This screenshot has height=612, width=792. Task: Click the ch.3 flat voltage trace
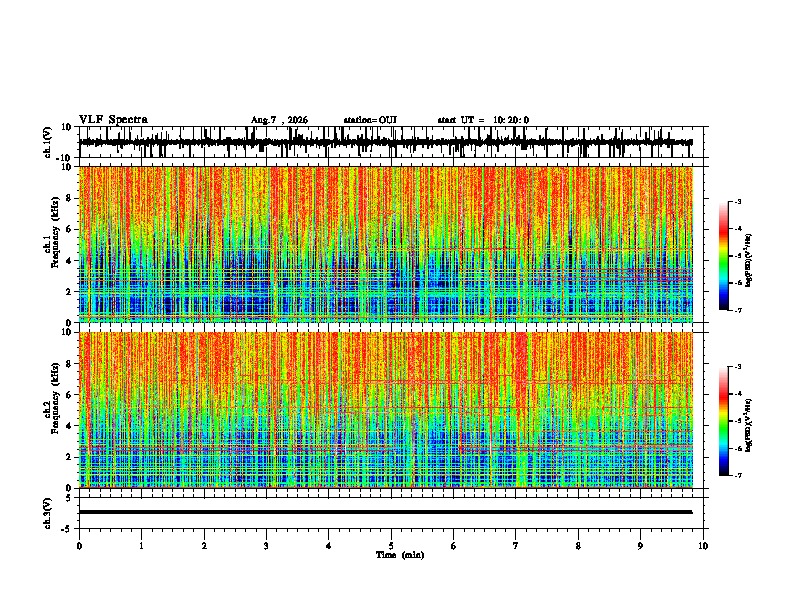click(x=385, y=512)
